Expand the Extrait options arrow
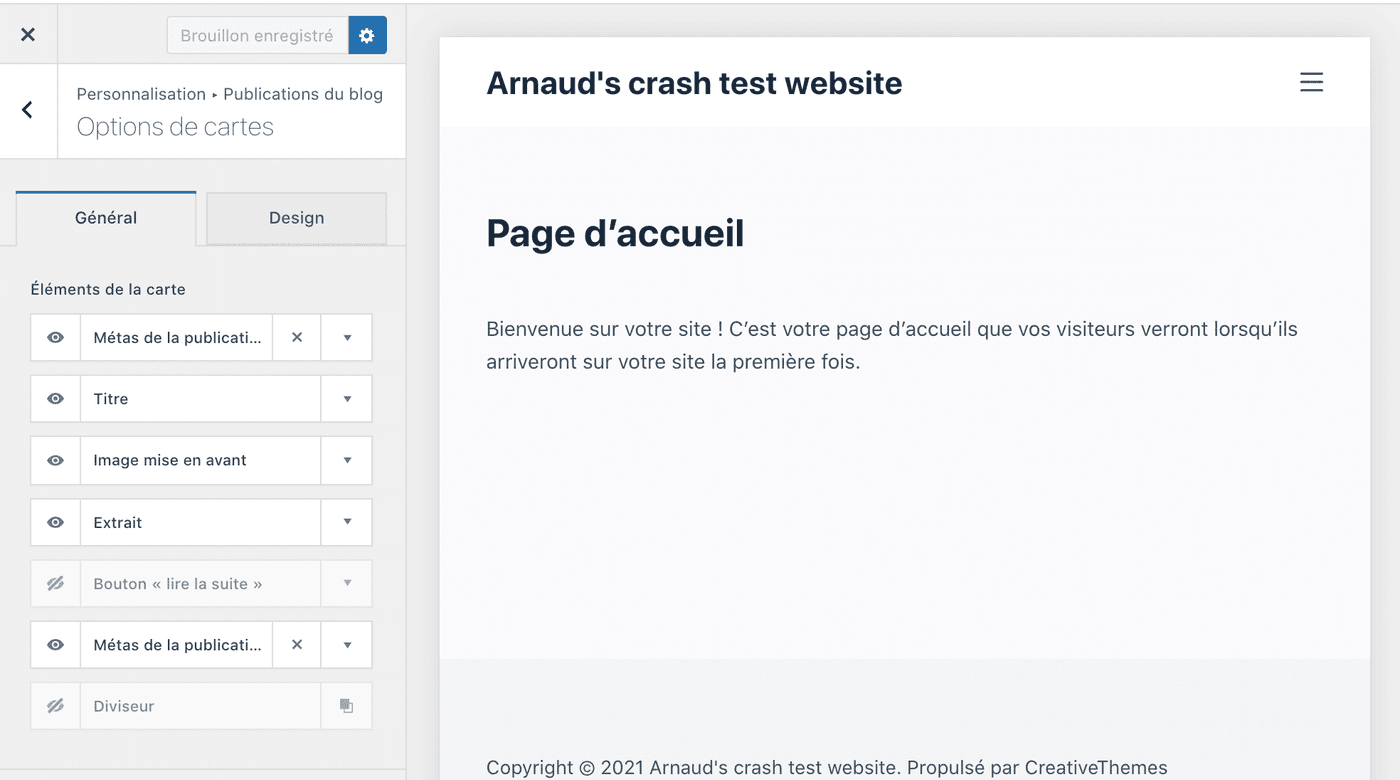1400x780 pixels. tap(347, 523)
